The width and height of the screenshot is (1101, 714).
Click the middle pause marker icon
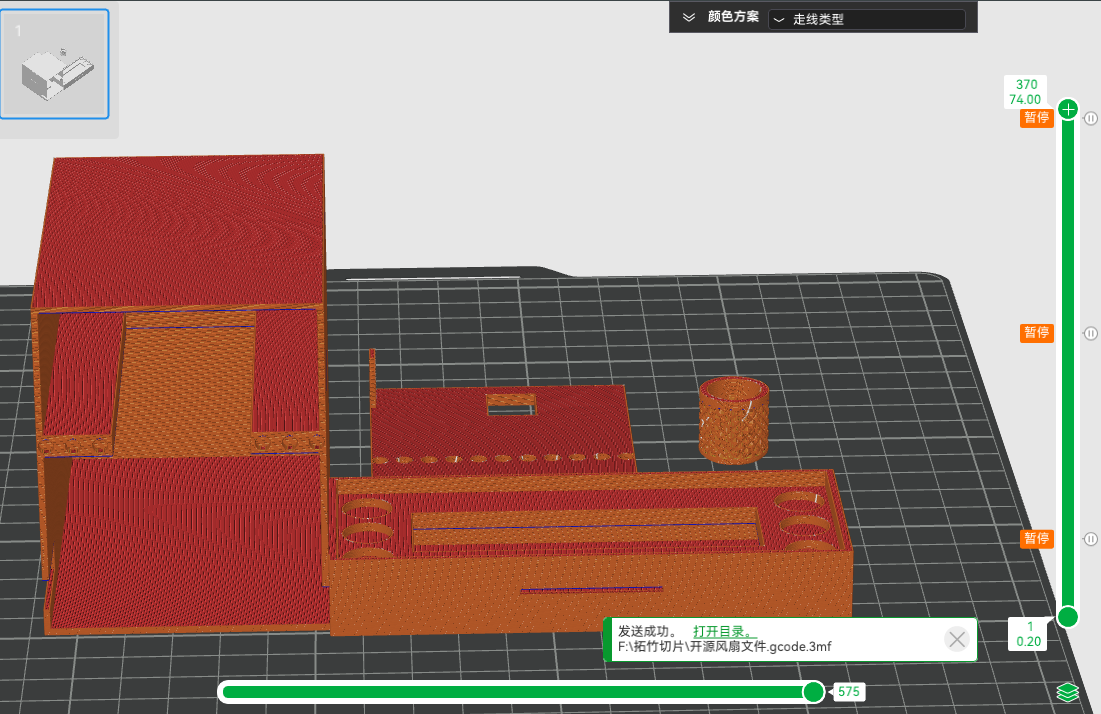1091,333
